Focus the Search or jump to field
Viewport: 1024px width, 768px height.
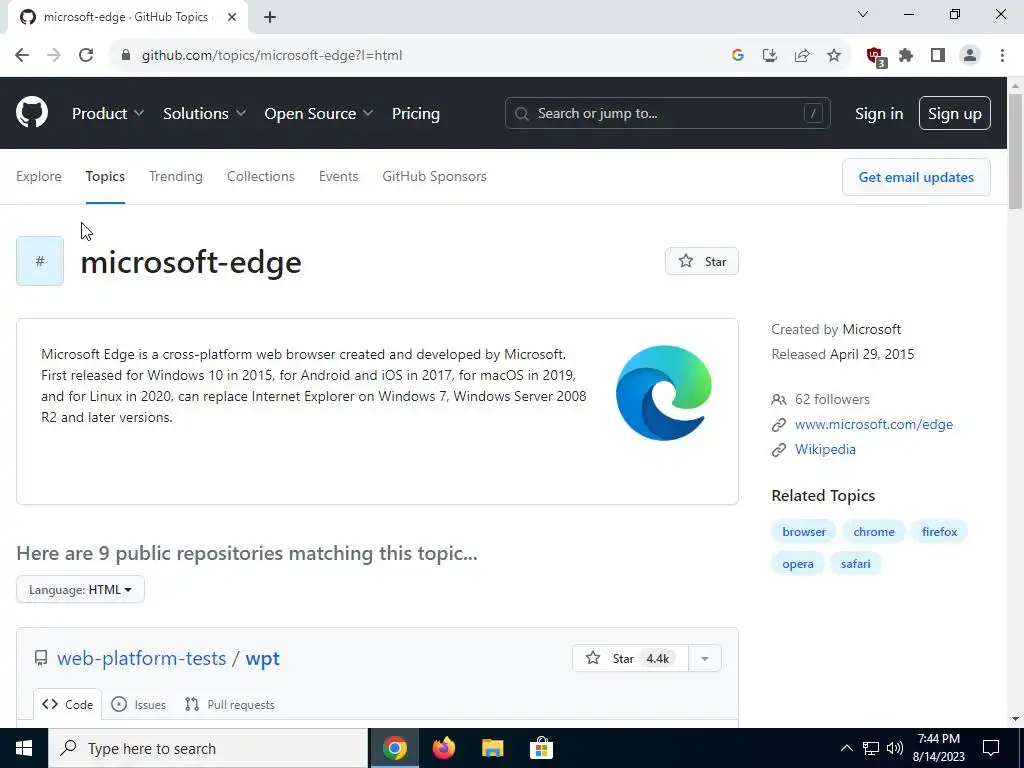pos(667,114)
